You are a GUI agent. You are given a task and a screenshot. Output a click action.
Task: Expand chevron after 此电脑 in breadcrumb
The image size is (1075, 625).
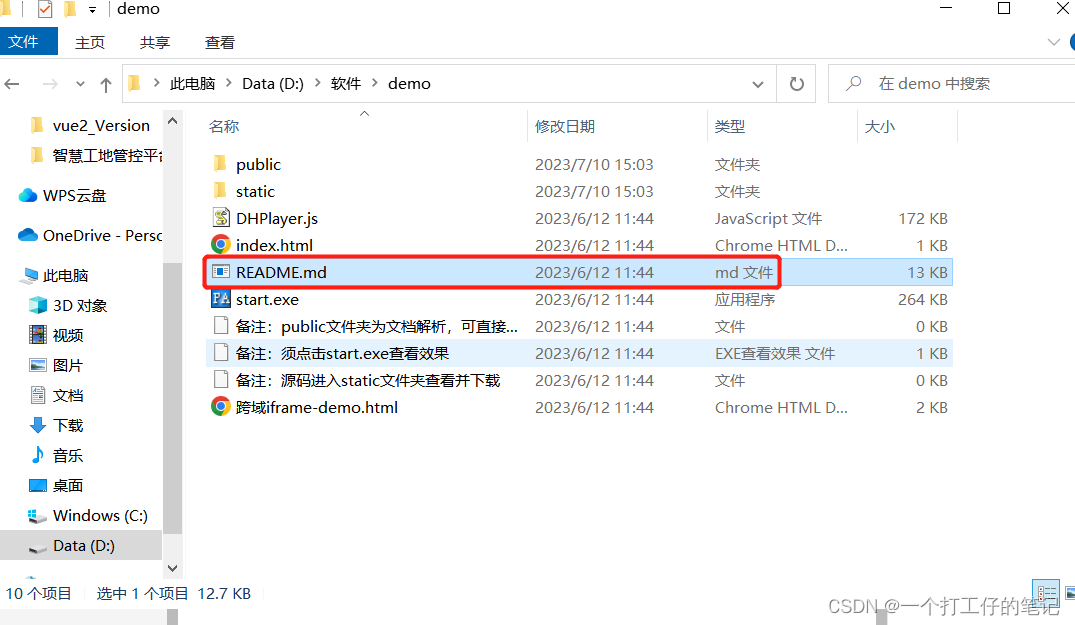click(x=229, y=83)
